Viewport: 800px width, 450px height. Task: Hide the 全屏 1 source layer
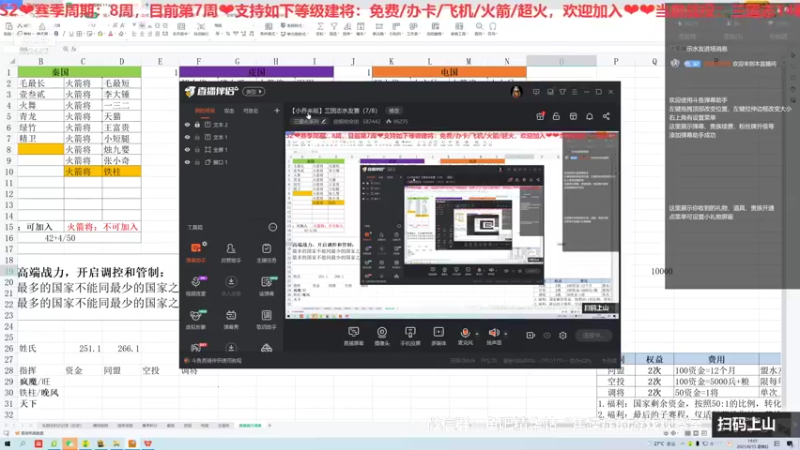pyautogui.click(x=187, y=149)
